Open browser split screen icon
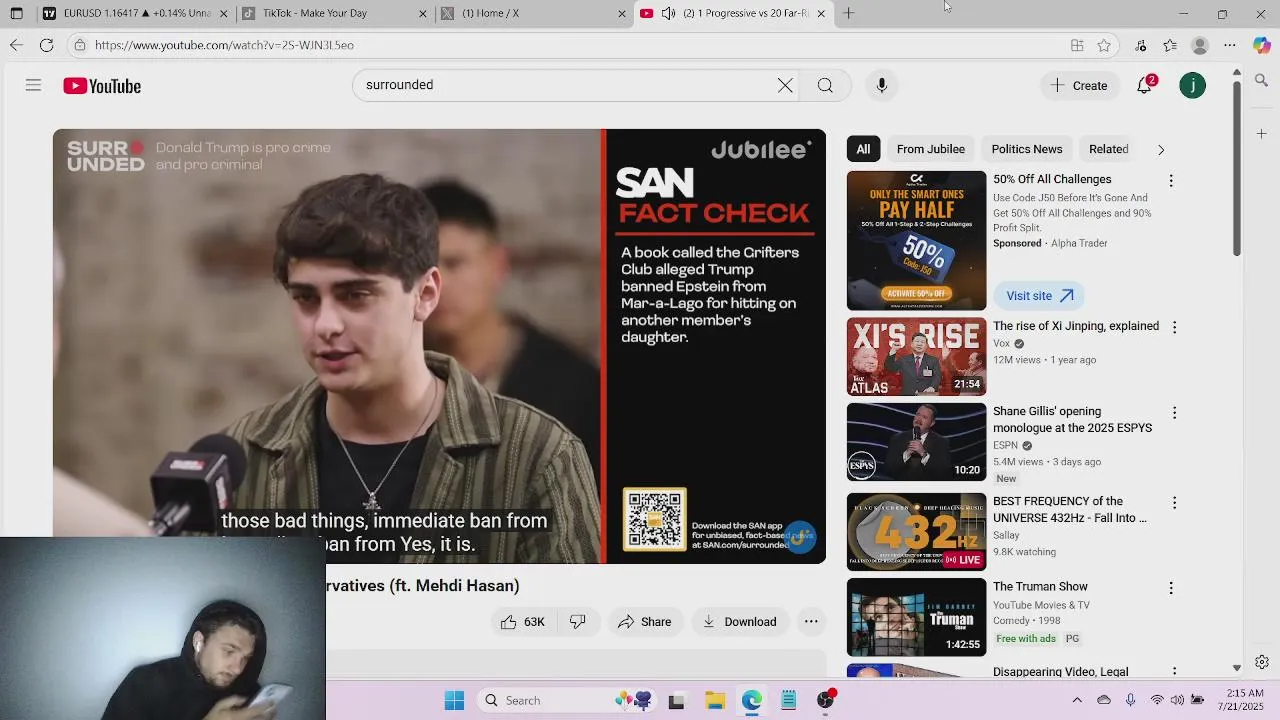1280x720 pixels. (x=1077, y=45)
